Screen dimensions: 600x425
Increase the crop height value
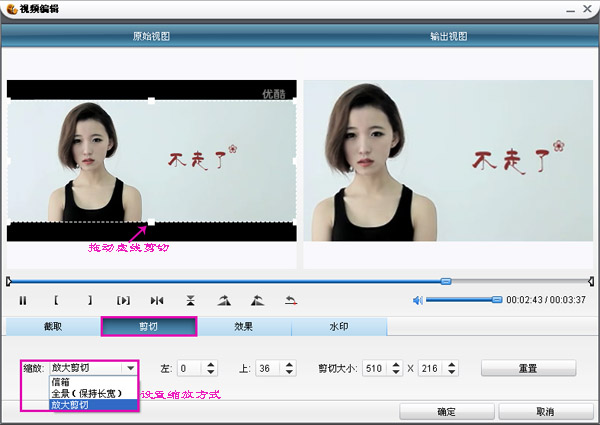452,365
